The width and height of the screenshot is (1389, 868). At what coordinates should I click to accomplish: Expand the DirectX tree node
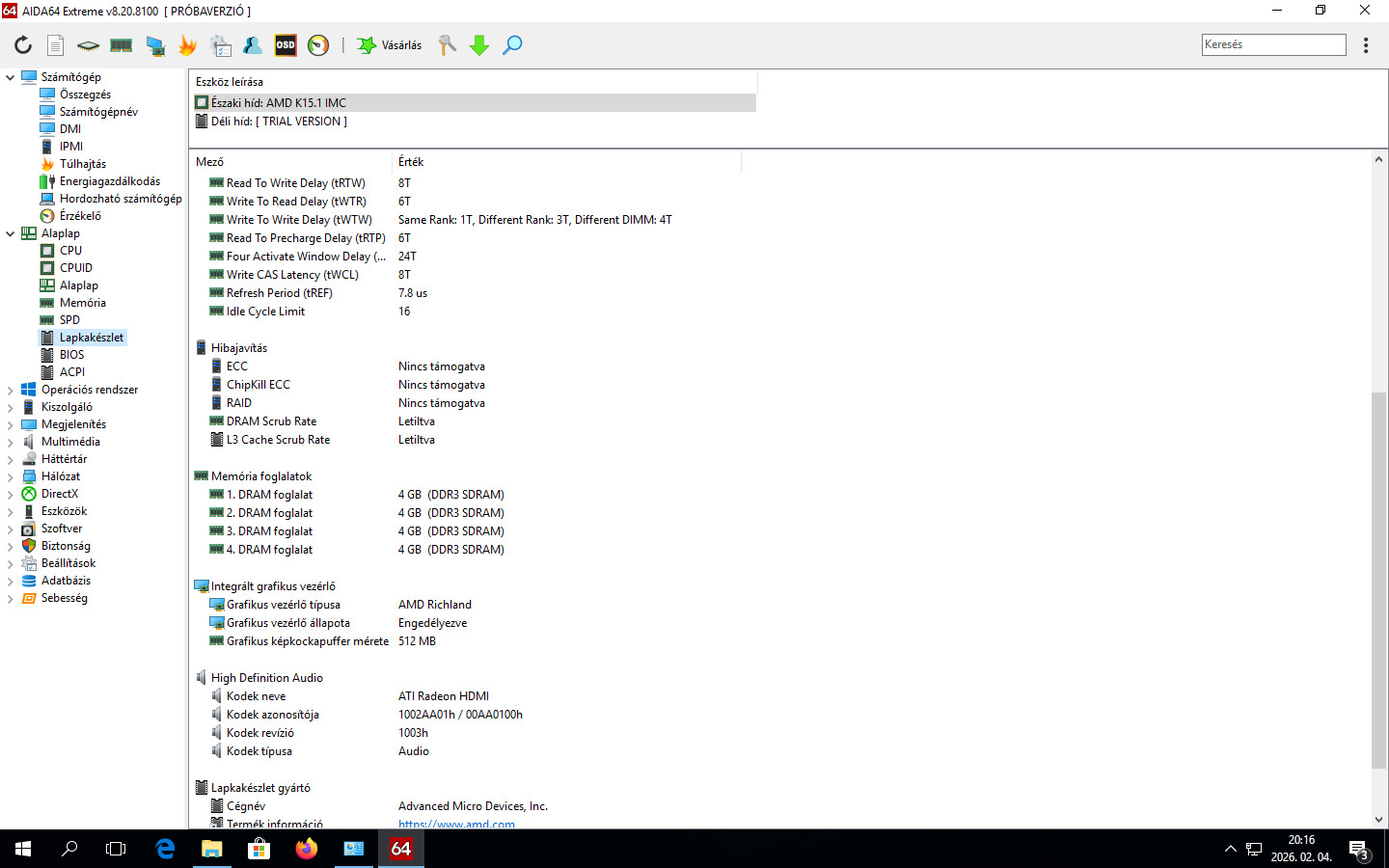pyautogui.click(x=11, y=494)
